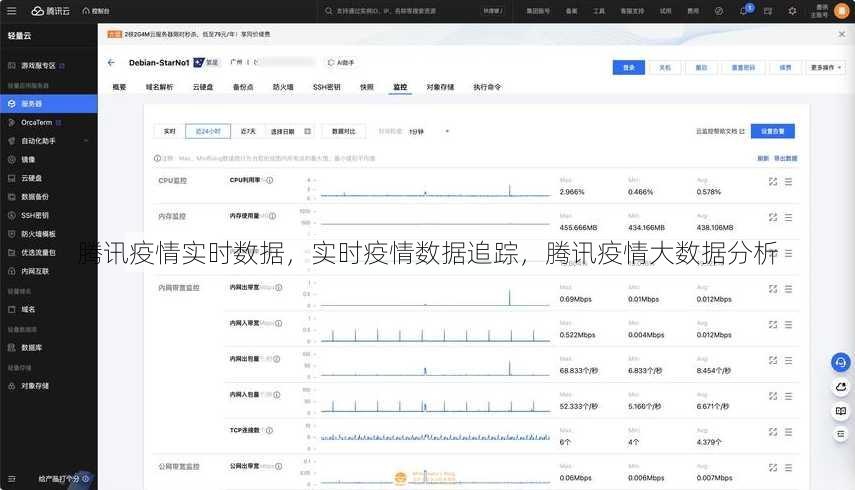Click the 关机 shutdown button
855x490 pixels.
665,68
